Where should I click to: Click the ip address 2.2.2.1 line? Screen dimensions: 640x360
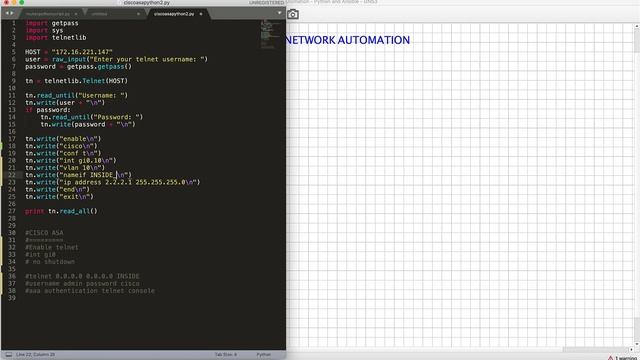coord(113,182)
